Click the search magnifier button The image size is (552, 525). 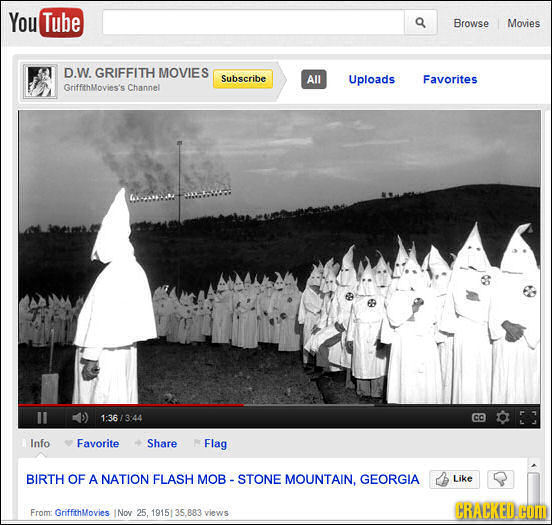click(420, 23)
